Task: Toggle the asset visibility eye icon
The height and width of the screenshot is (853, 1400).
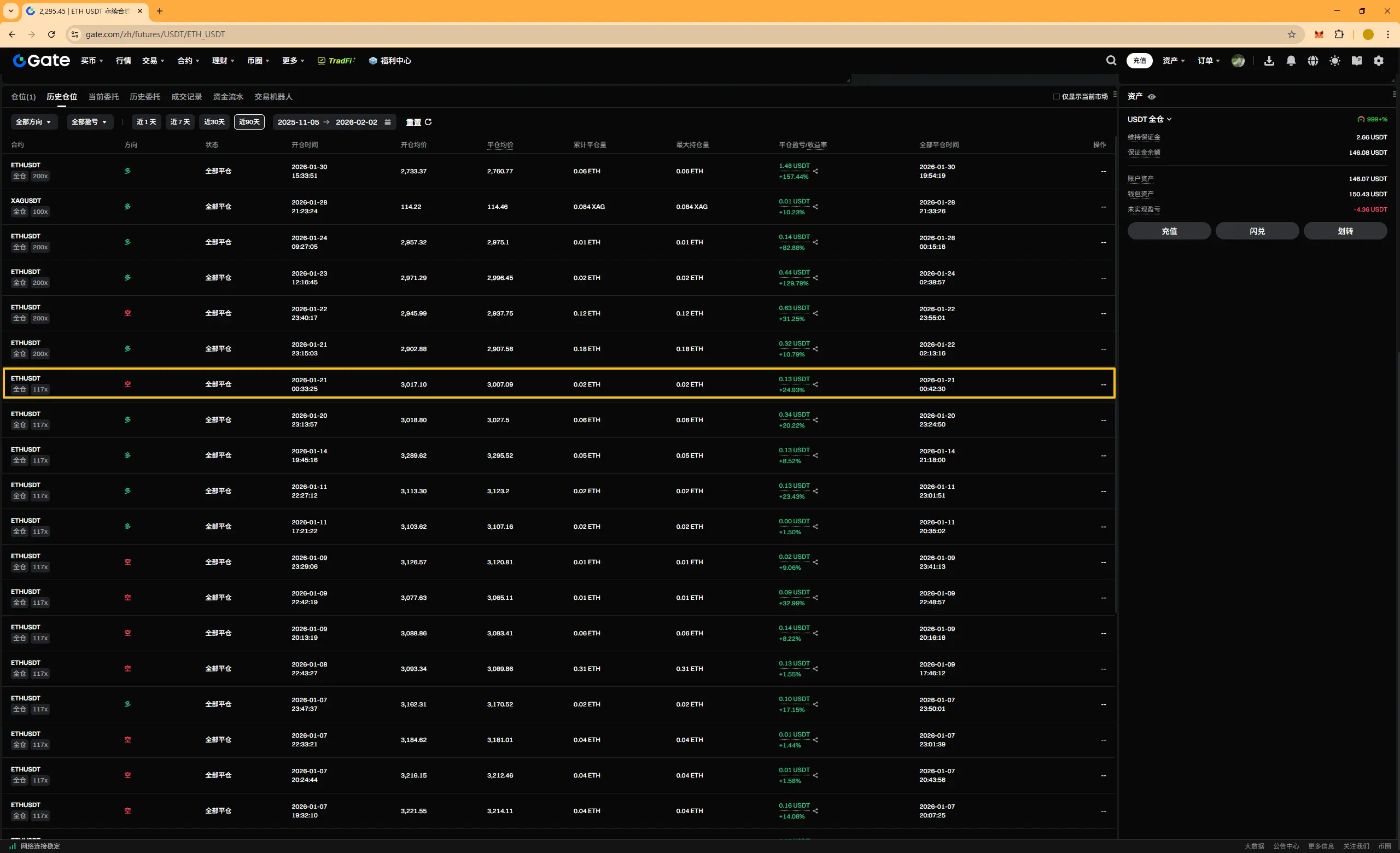Action: (1152, 97)
